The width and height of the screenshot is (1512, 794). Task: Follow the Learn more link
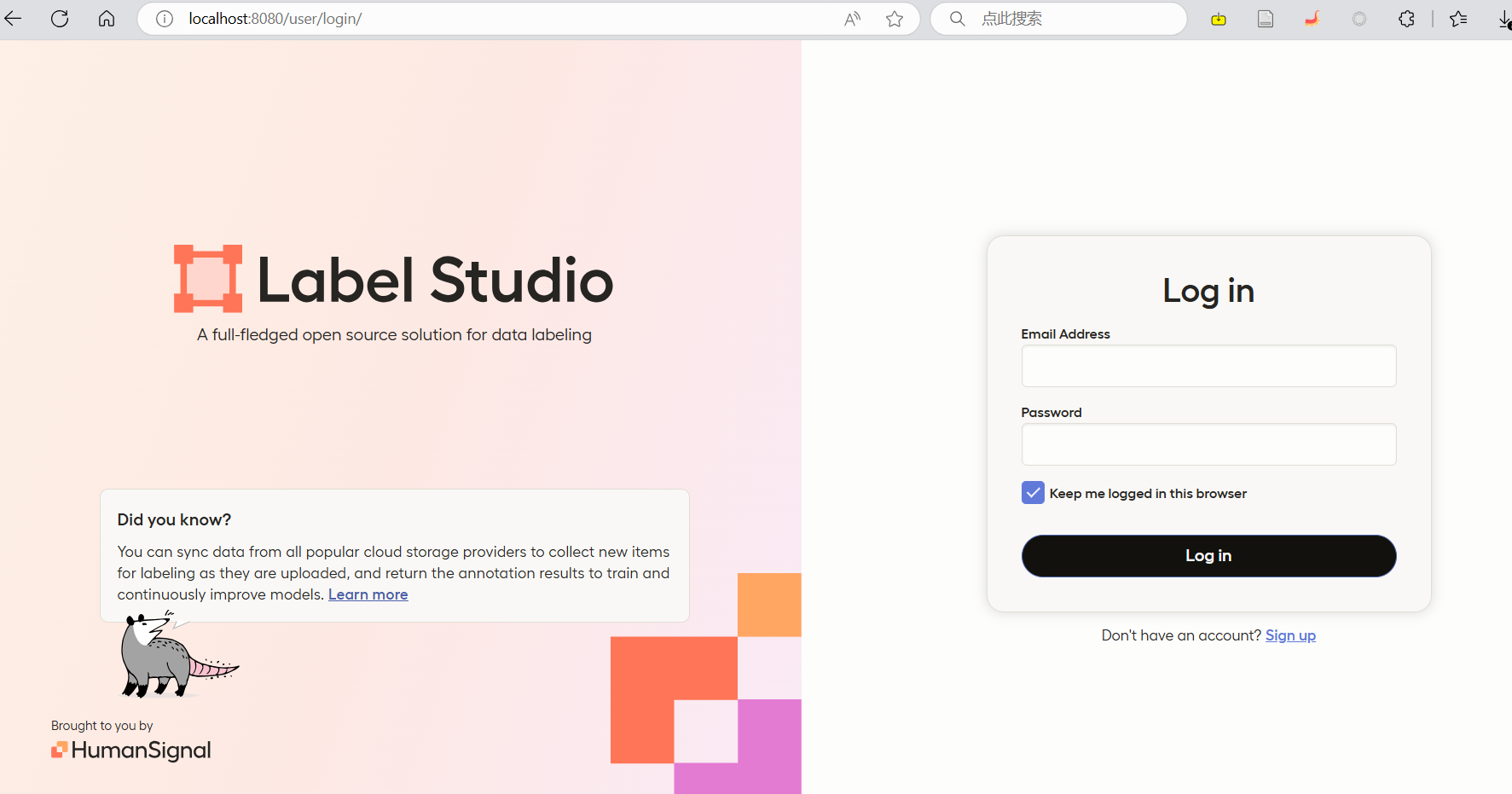(368, 594)
